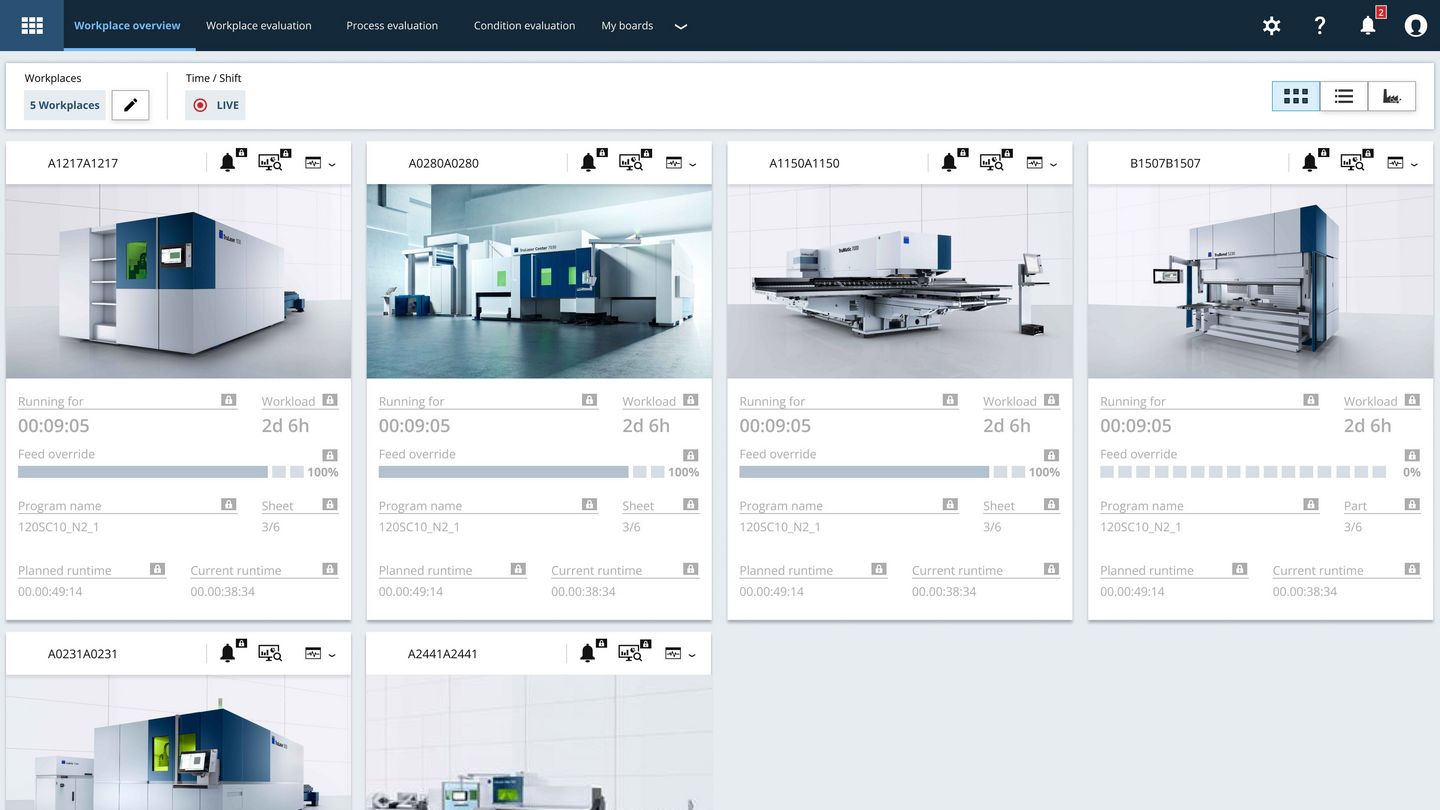
Task: Expand the My boards dropdown chevron
Action: coord(681,27)
